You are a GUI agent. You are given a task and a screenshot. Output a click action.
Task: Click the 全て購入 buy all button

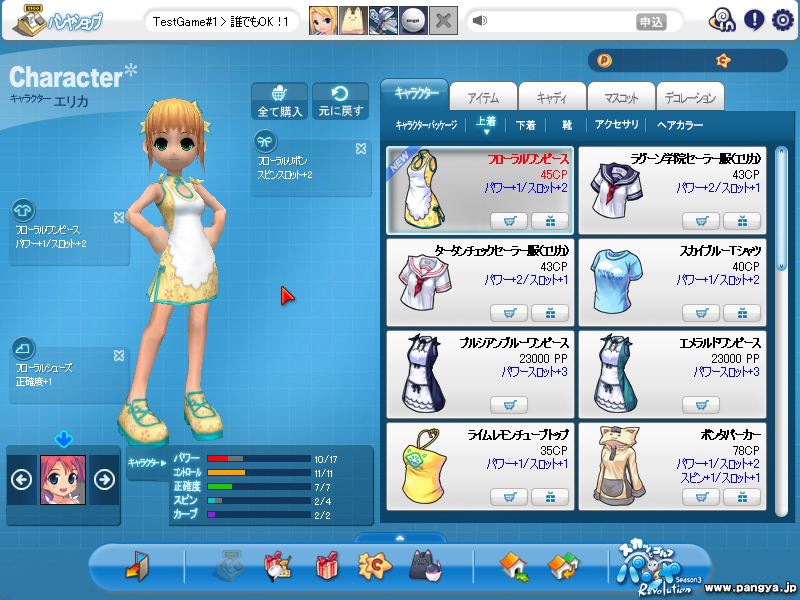[280, 101]
